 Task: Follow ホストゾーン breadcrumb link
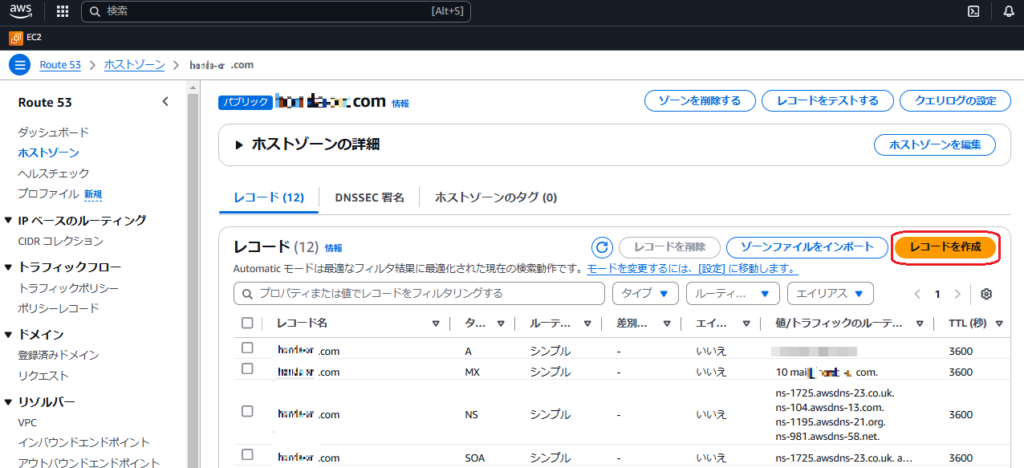click(x=134, y=65)
